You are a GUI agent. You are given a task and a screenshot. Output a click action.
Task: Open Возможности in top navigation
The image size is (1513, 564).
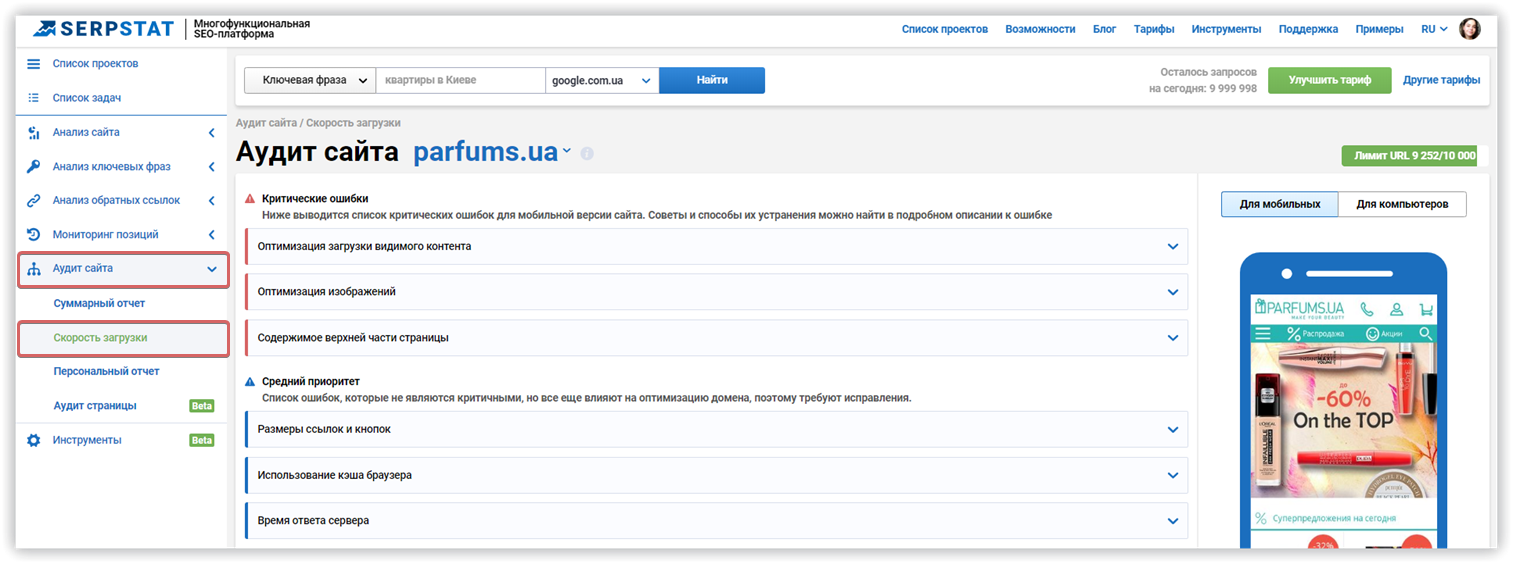tap(1040, 29)
